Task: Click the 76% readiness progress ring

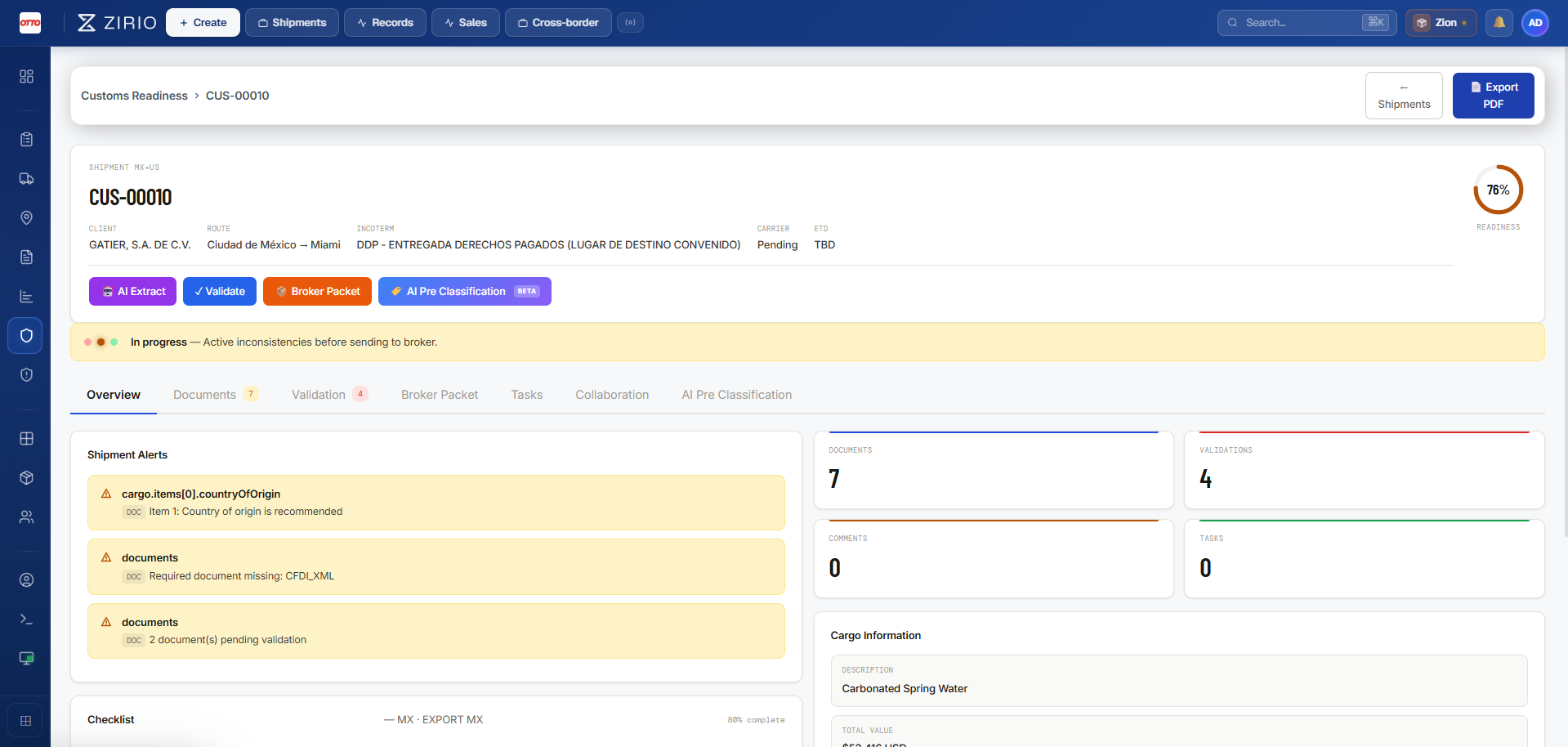Action: tap(1498, 190)
